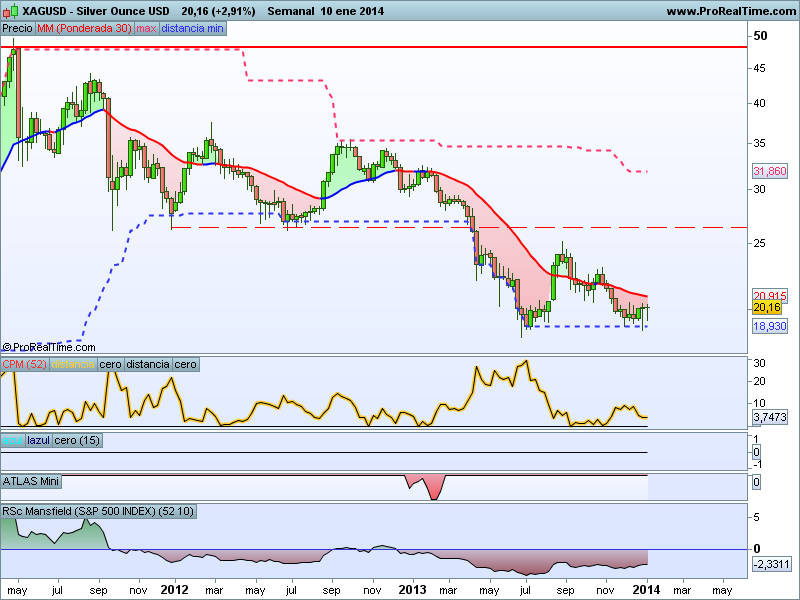Click the pink max indicator label

pos(146,28)
